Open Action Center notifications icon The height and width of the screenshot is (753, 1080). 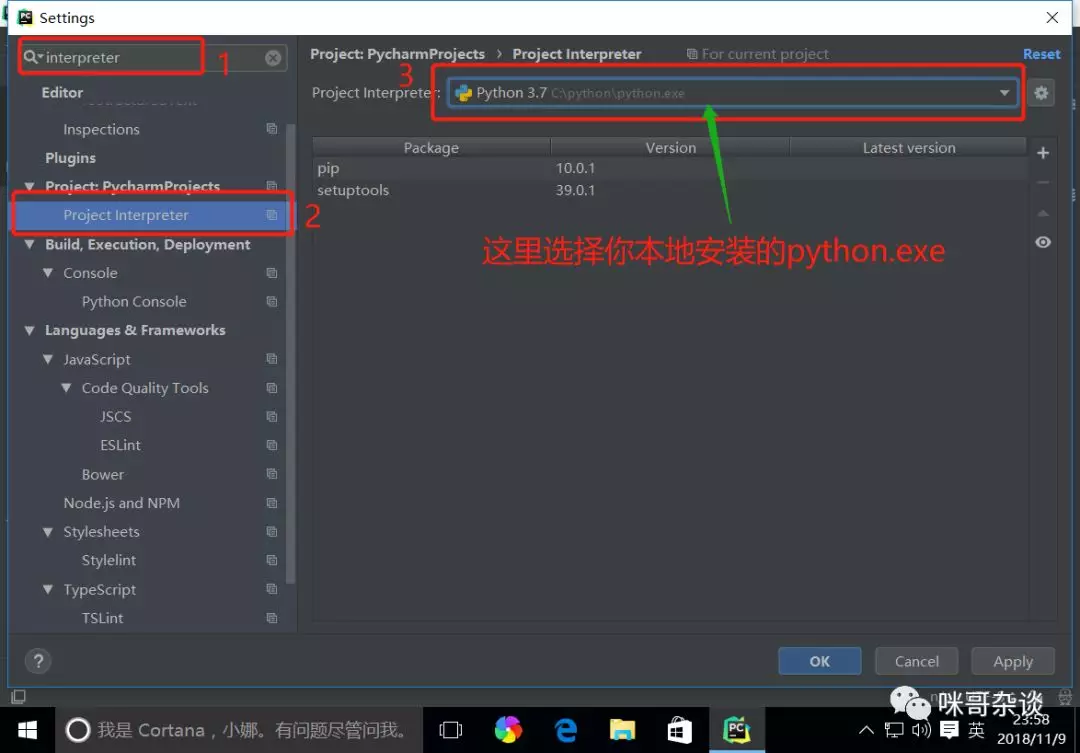(x=949, y=730)
